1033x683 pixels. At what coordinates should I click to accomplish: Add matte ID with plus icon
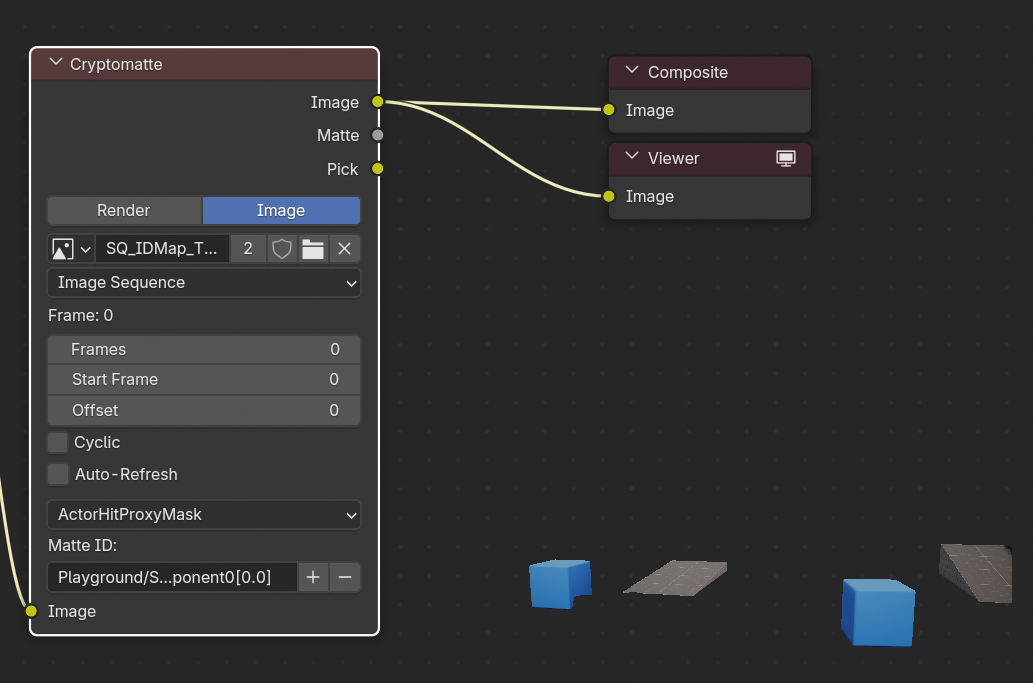tap(313, 577)
